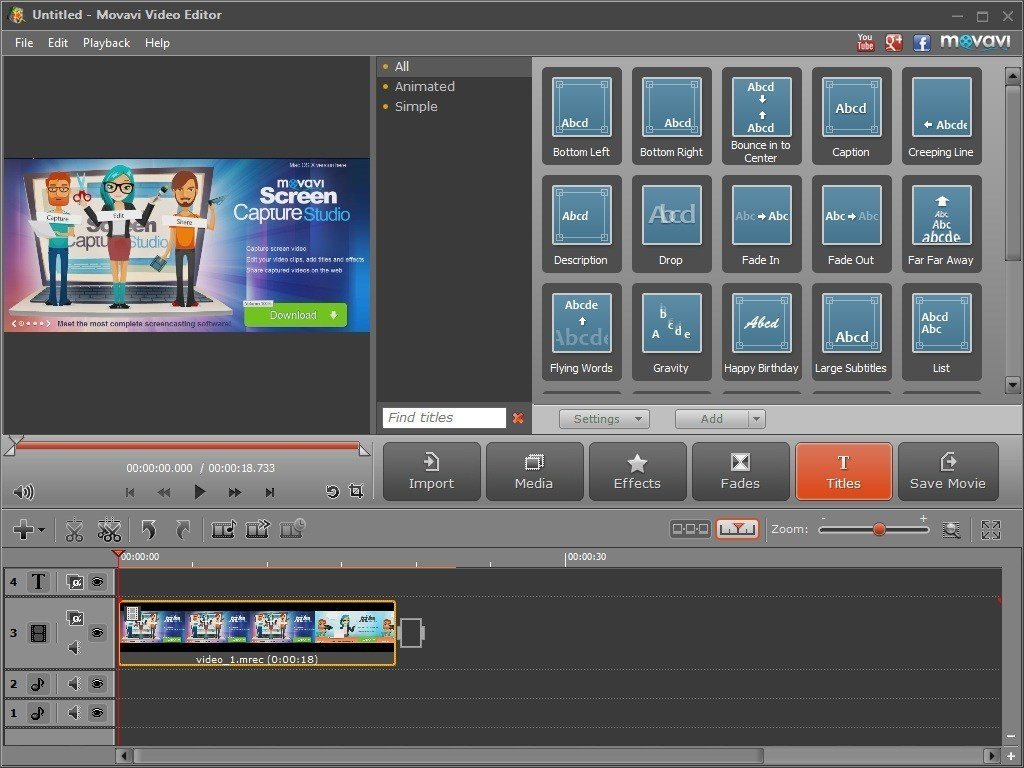This screenshot has height=768, width=1024.
Task: Skip to the end with next button
Action: click(270, 492)
